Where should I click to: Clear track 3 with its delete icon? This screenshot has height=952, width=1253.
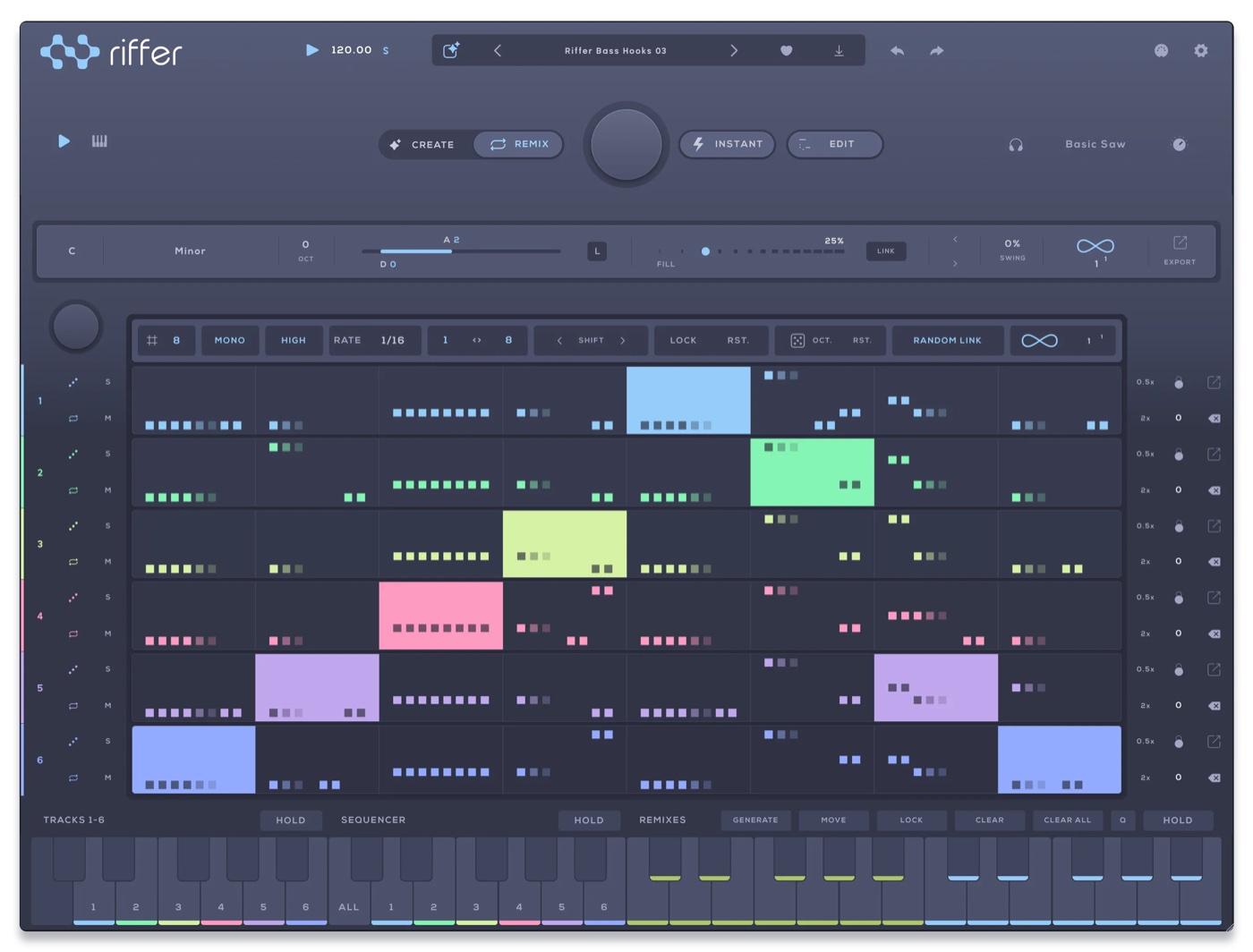(x=1214, y=562)
